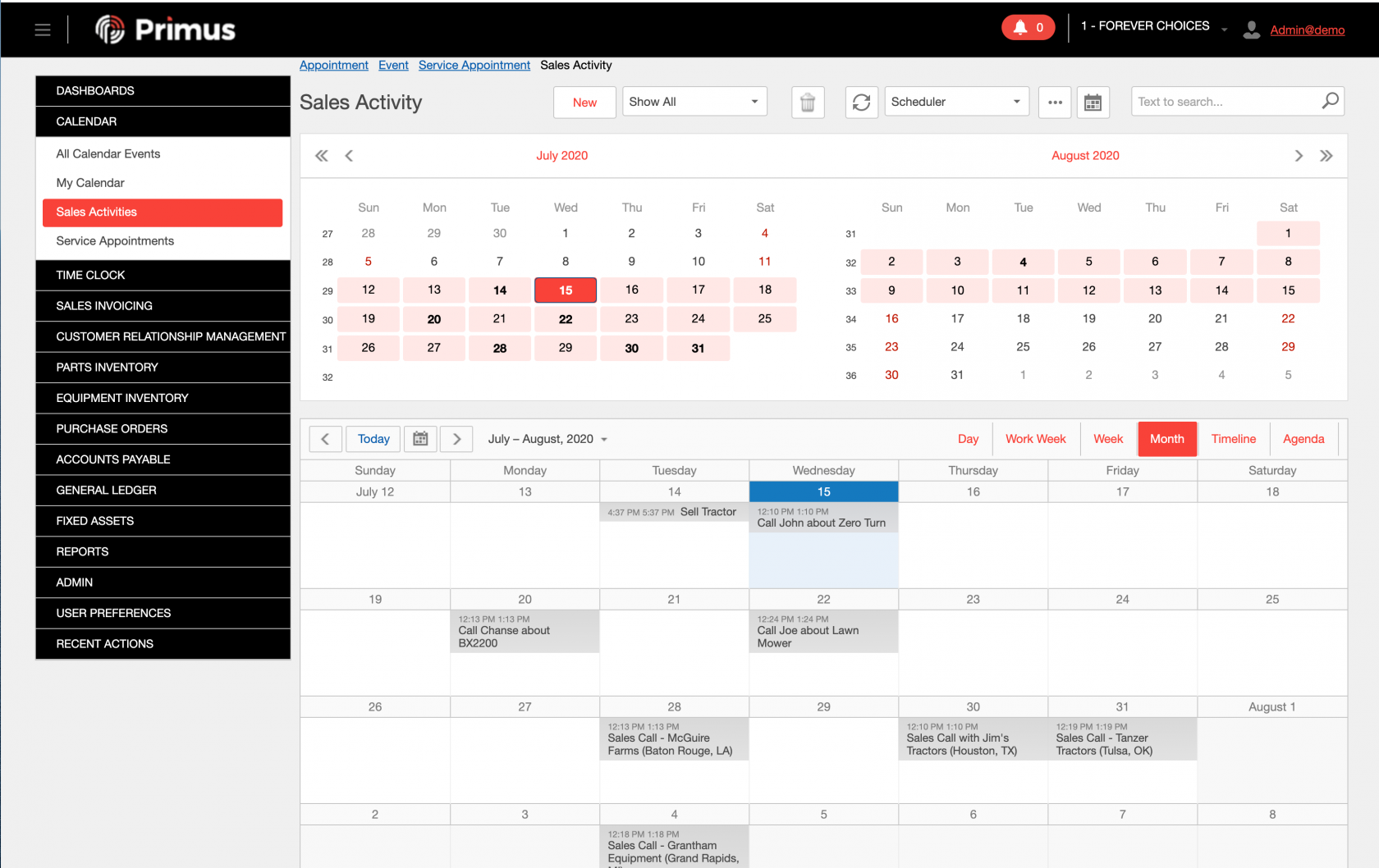Open the notifications bell badge
1379x868 pixels.
click(x=1028, y=27)
